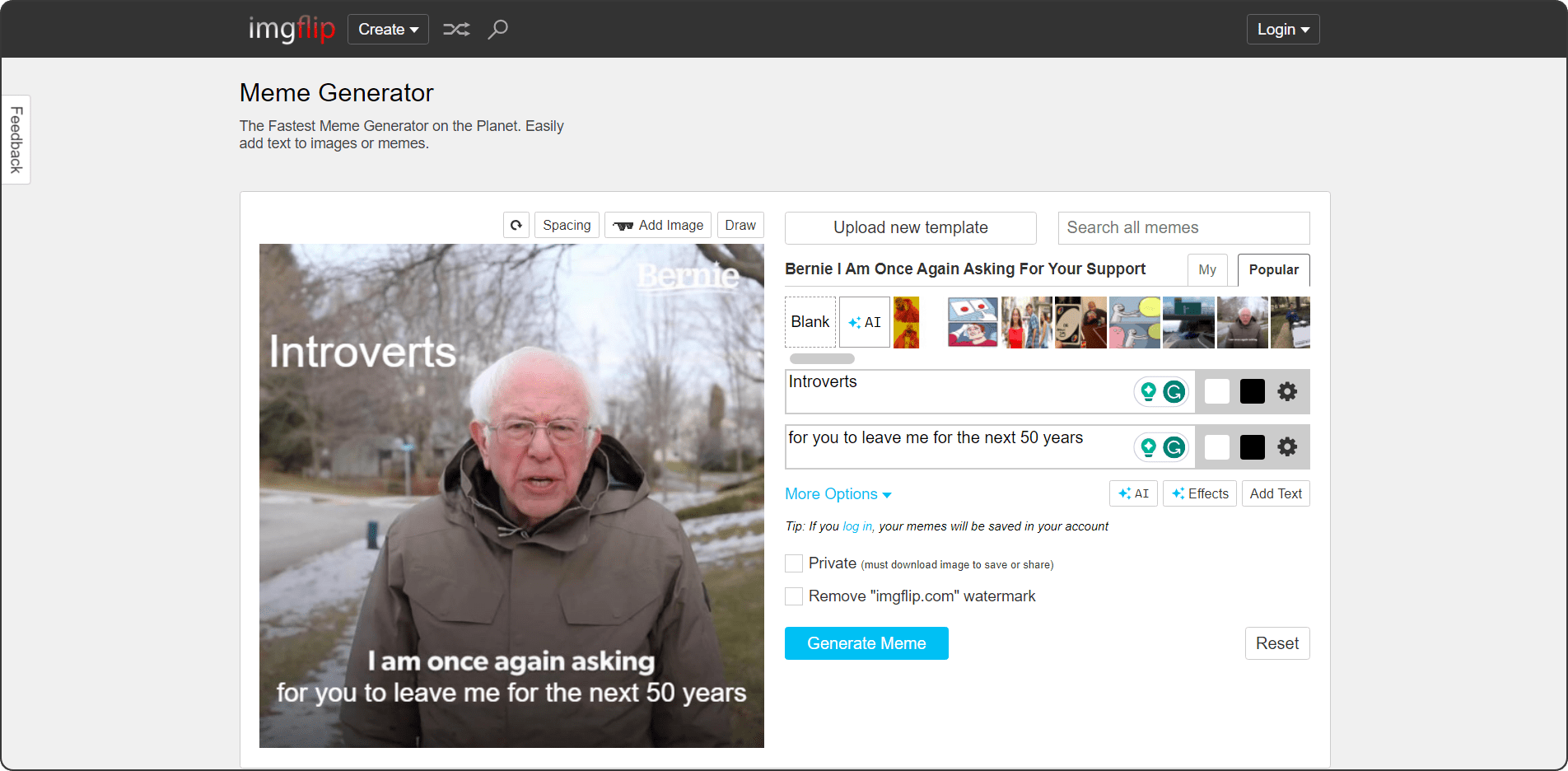Expand More Options section
Viewport: 1568px width, 771px height.
point(838,494)
